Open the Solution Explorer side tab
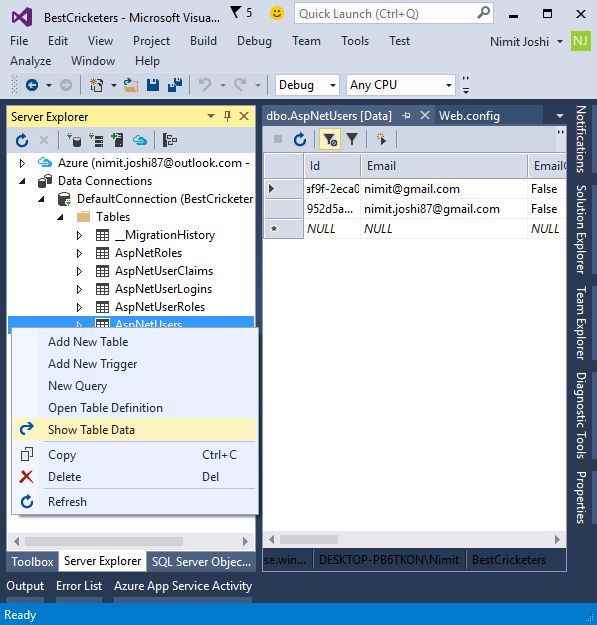This screenshot has height=625, width=597. [581, 230]
